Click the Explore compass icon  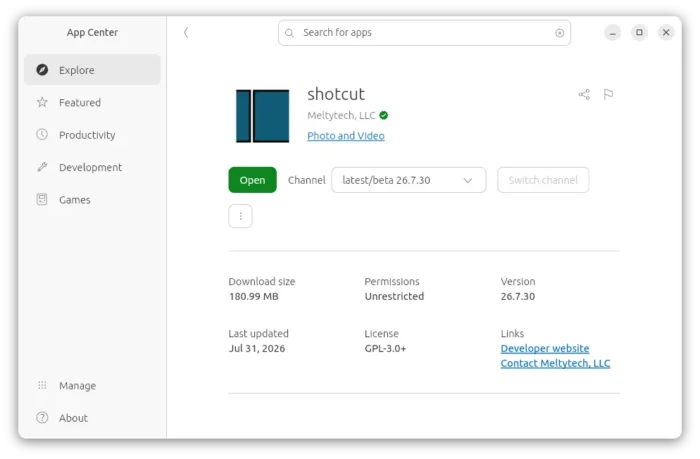(x=42, y=70)
